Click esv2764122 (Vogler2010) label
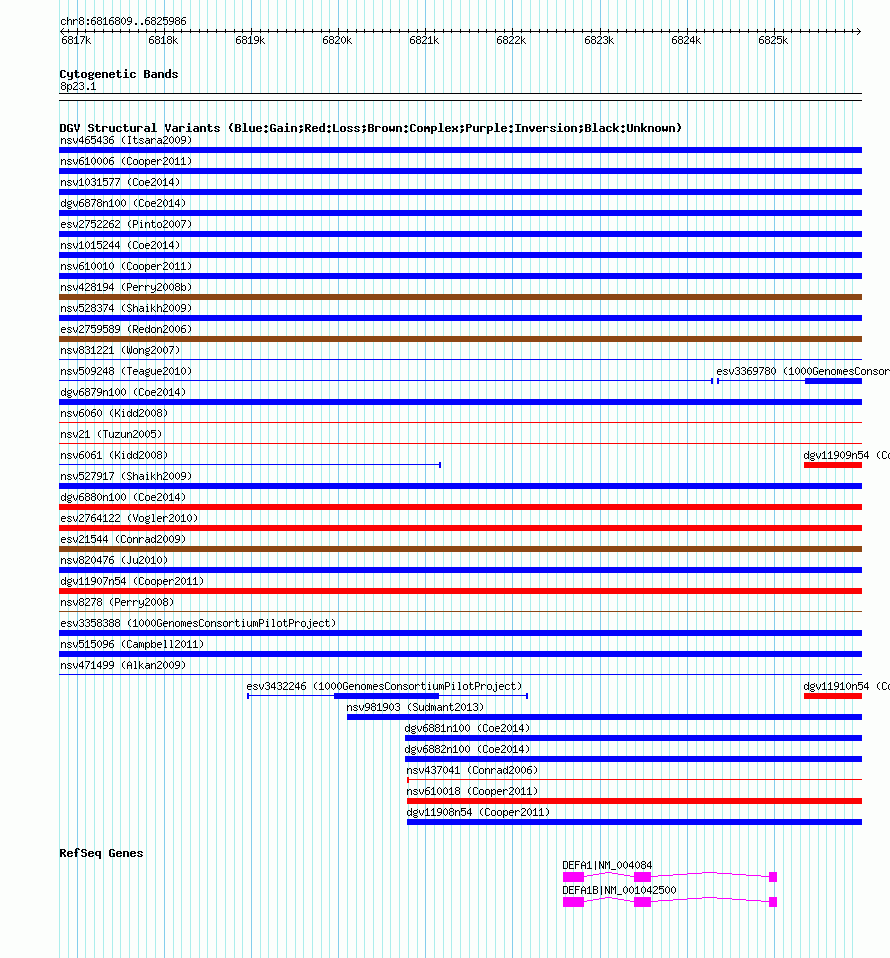The height and width of the screenshot is (958, 890). pyautogui.click(x=129, y=518)
